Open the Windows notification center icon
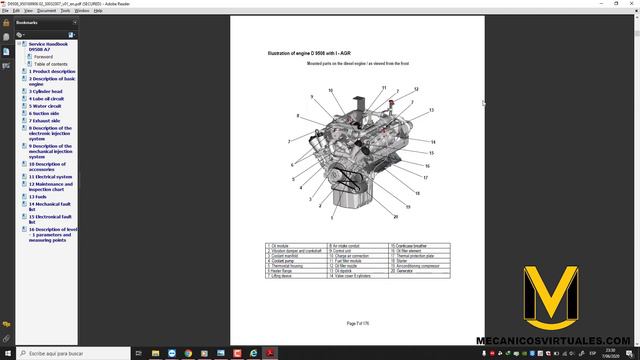Viewport: 640px width, 360px height. 629,353
